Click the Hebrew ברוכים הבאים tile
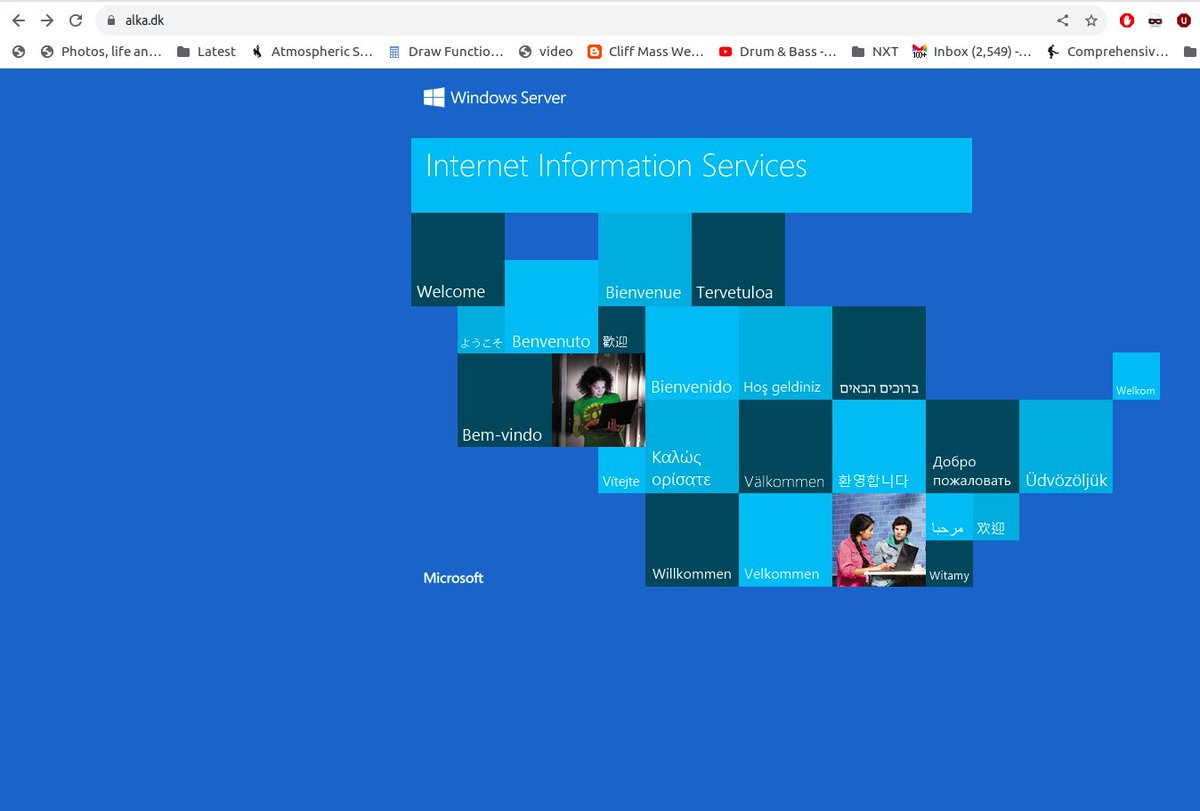 pyautogui.click(x=879, y=353)
